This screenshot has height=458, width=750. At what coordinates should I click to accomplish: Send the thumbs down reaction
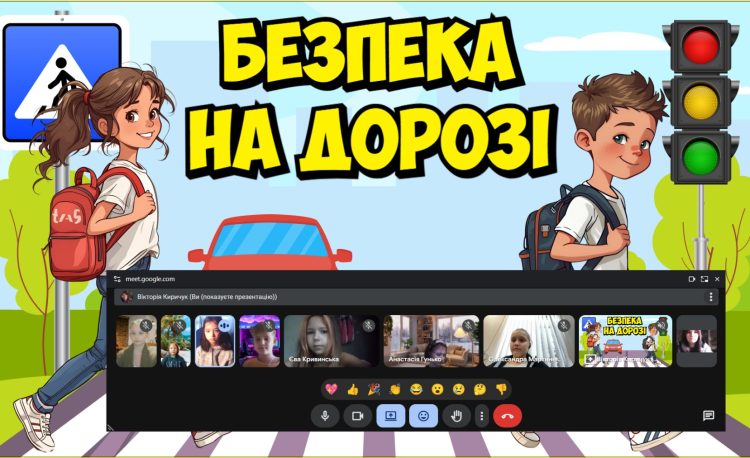click(502, 389)
